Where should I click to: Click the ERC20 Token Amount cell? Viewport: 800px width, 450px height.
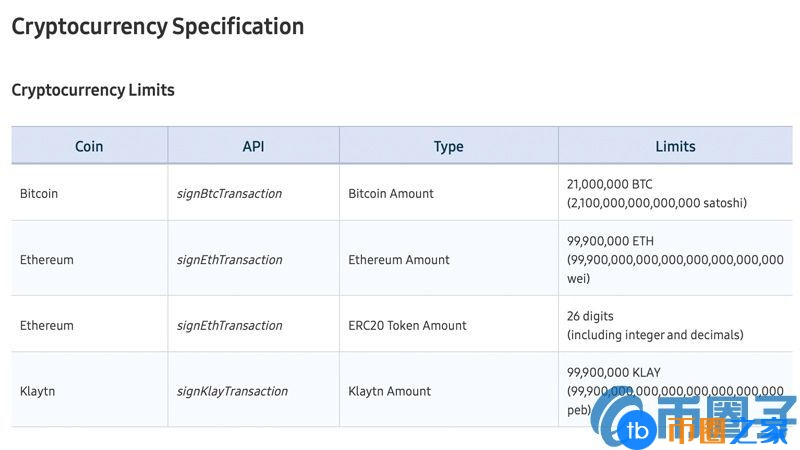407,325
